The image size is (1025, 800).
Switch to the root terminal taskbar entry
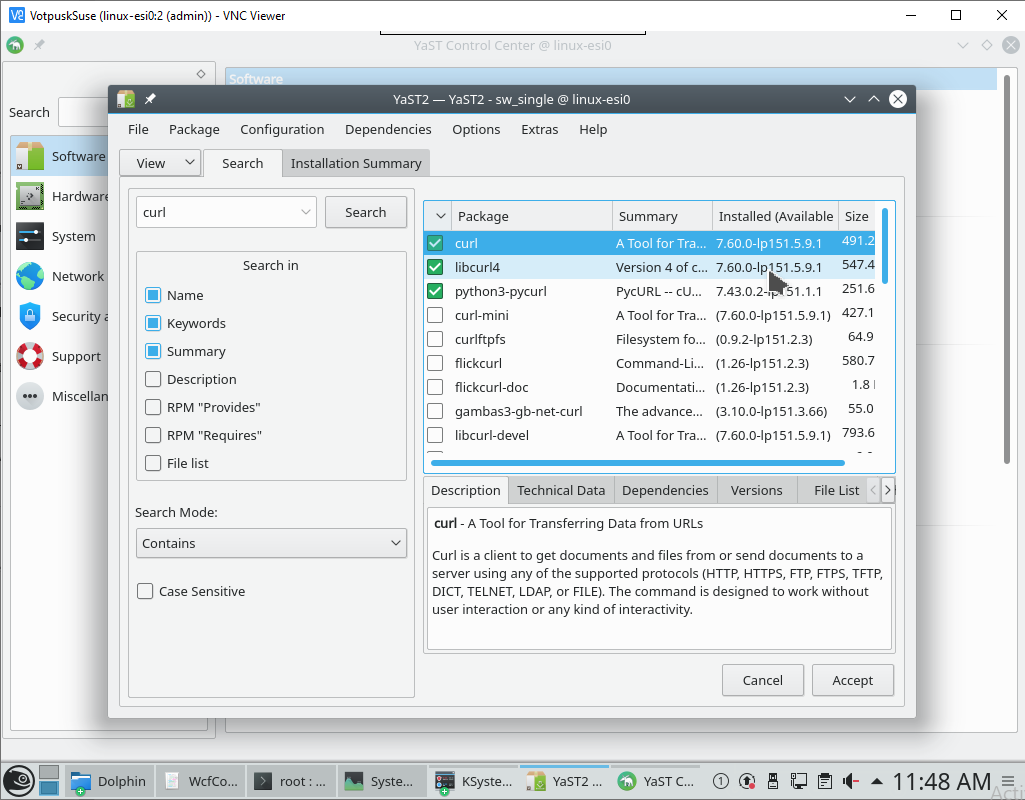[292, 781]
